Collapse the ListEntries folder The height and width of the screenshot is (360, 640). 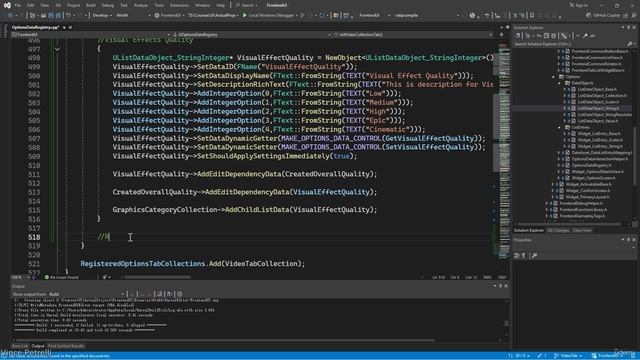(x=560, y=127)
